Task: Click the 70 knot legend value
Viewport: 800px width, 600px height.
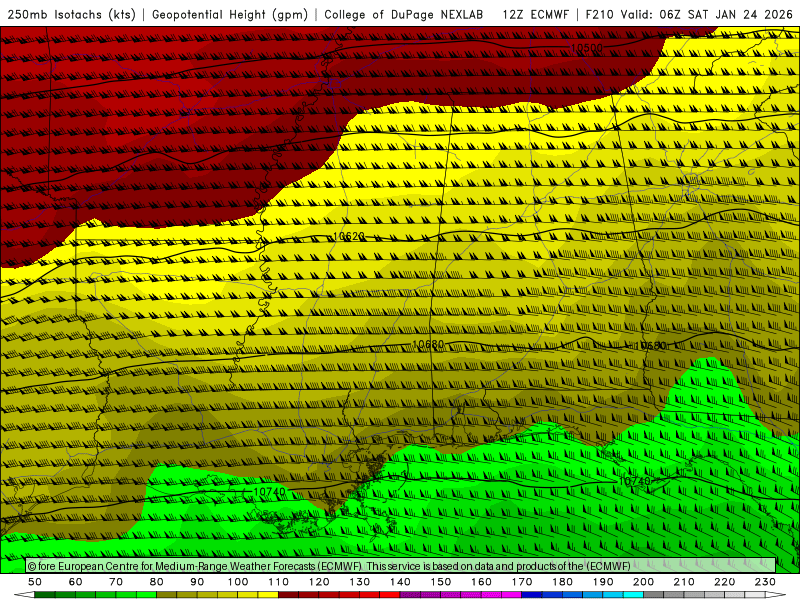Action: click(x=116, y=582)
